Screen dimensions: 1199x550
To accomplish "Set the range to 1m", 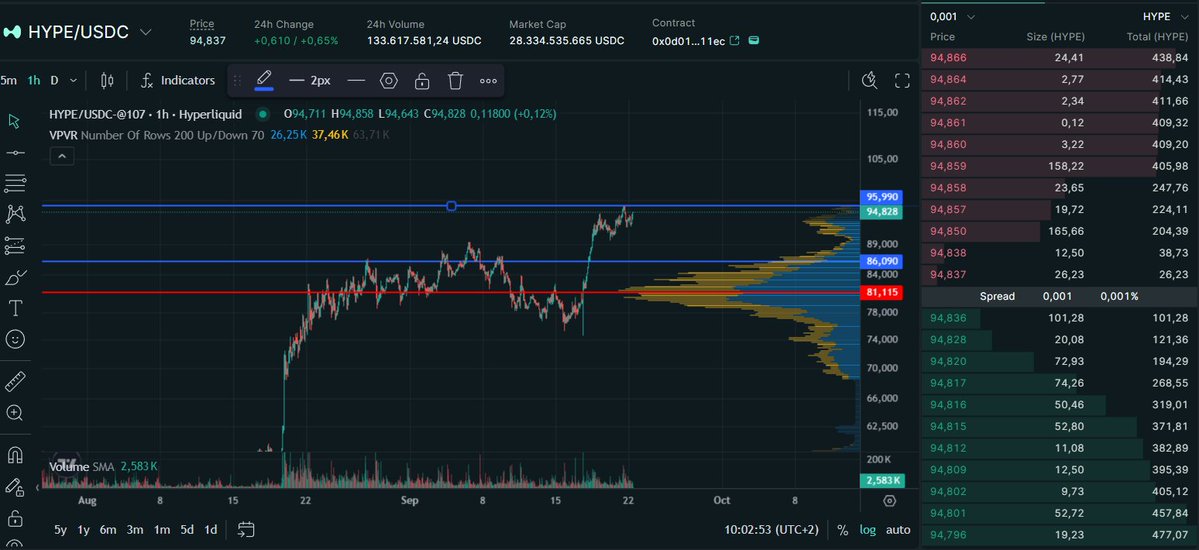I will [x=161, y=529].
